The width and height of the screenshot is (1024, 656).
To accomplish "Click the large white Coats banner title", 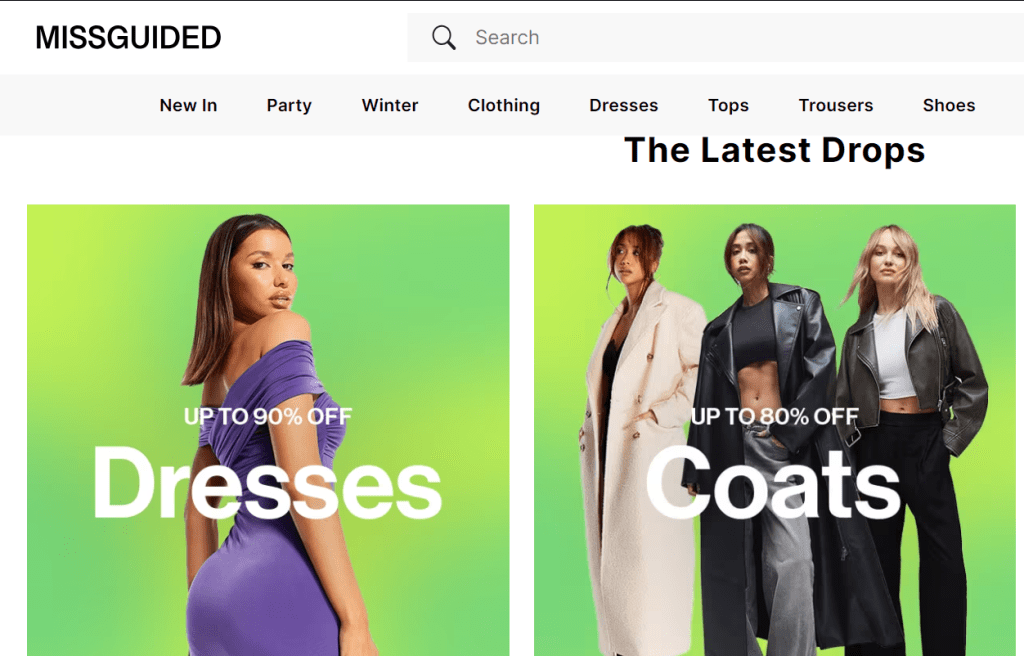I will coord(773,484).
